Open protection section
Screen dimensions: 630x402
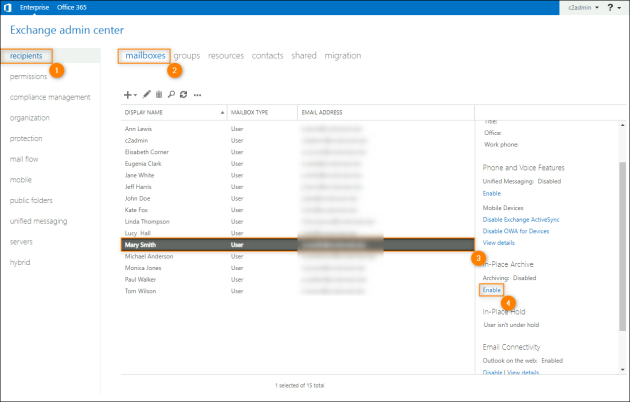click(x=26, y=139)
